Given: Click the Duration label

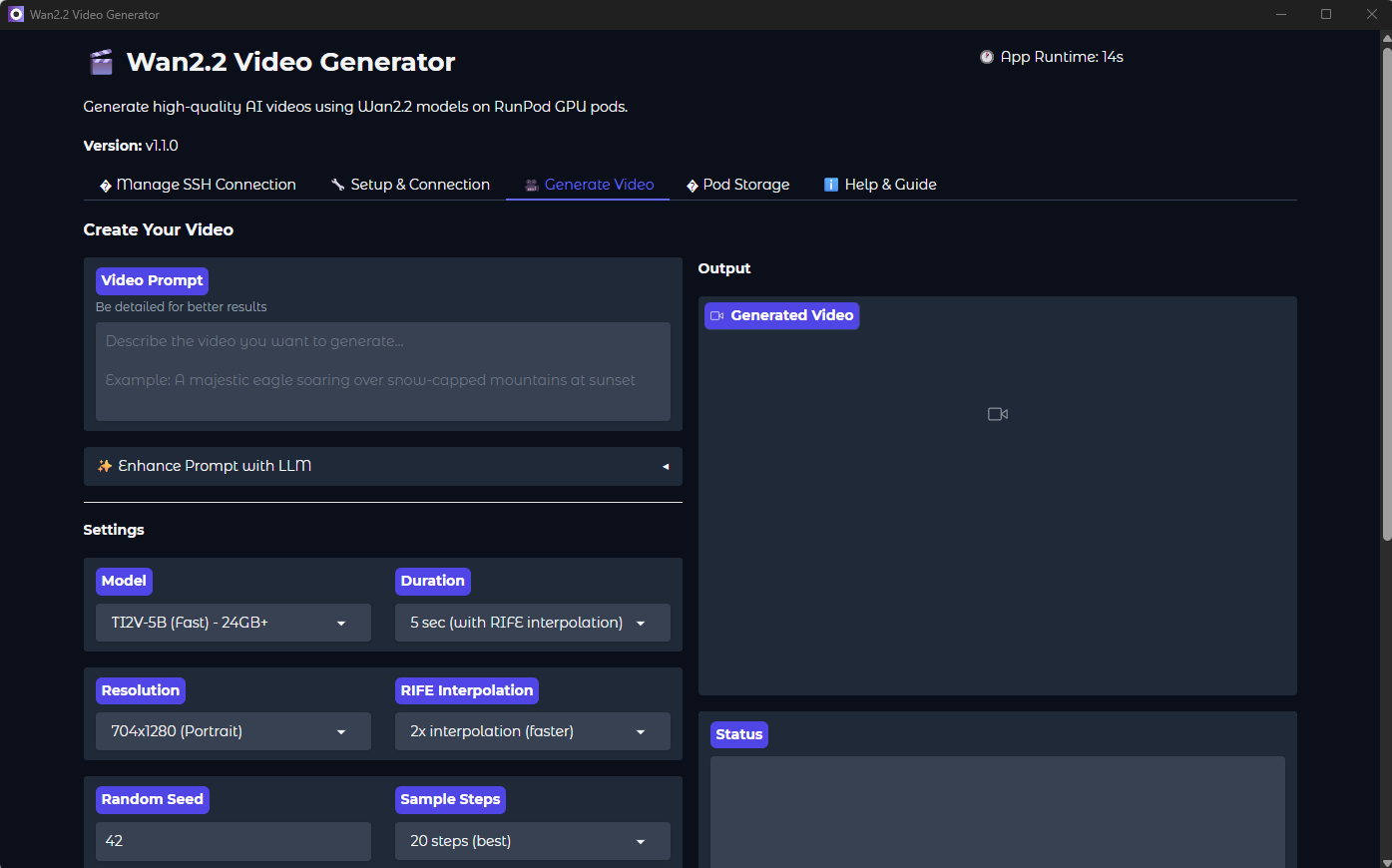Looking at the screenshot, I should click(x=433, y=581).
